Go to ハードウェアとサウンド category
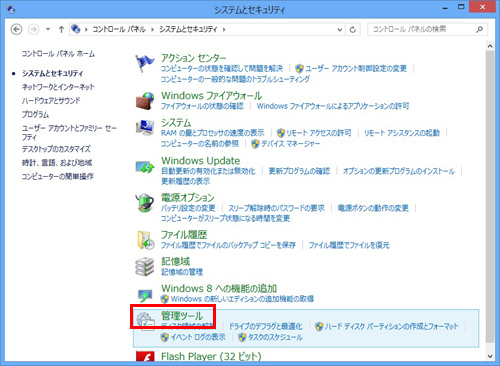 (x=51, y=101)
